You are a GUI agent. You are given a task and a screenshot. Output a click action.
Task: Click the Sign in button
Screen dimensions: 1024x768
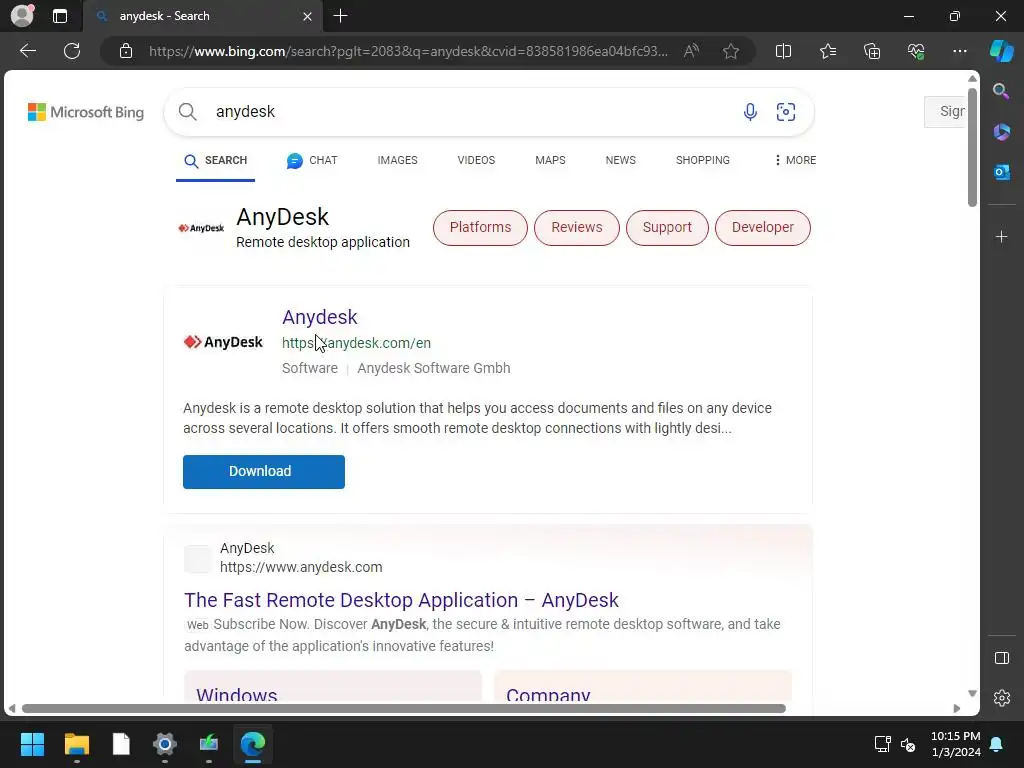click(945, 112)
